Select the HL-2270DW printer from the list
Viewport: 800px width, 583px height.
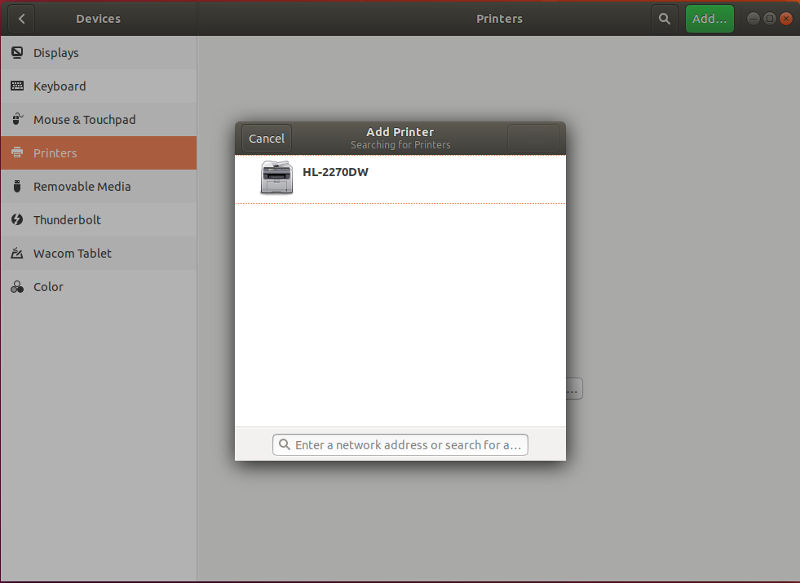334,171
